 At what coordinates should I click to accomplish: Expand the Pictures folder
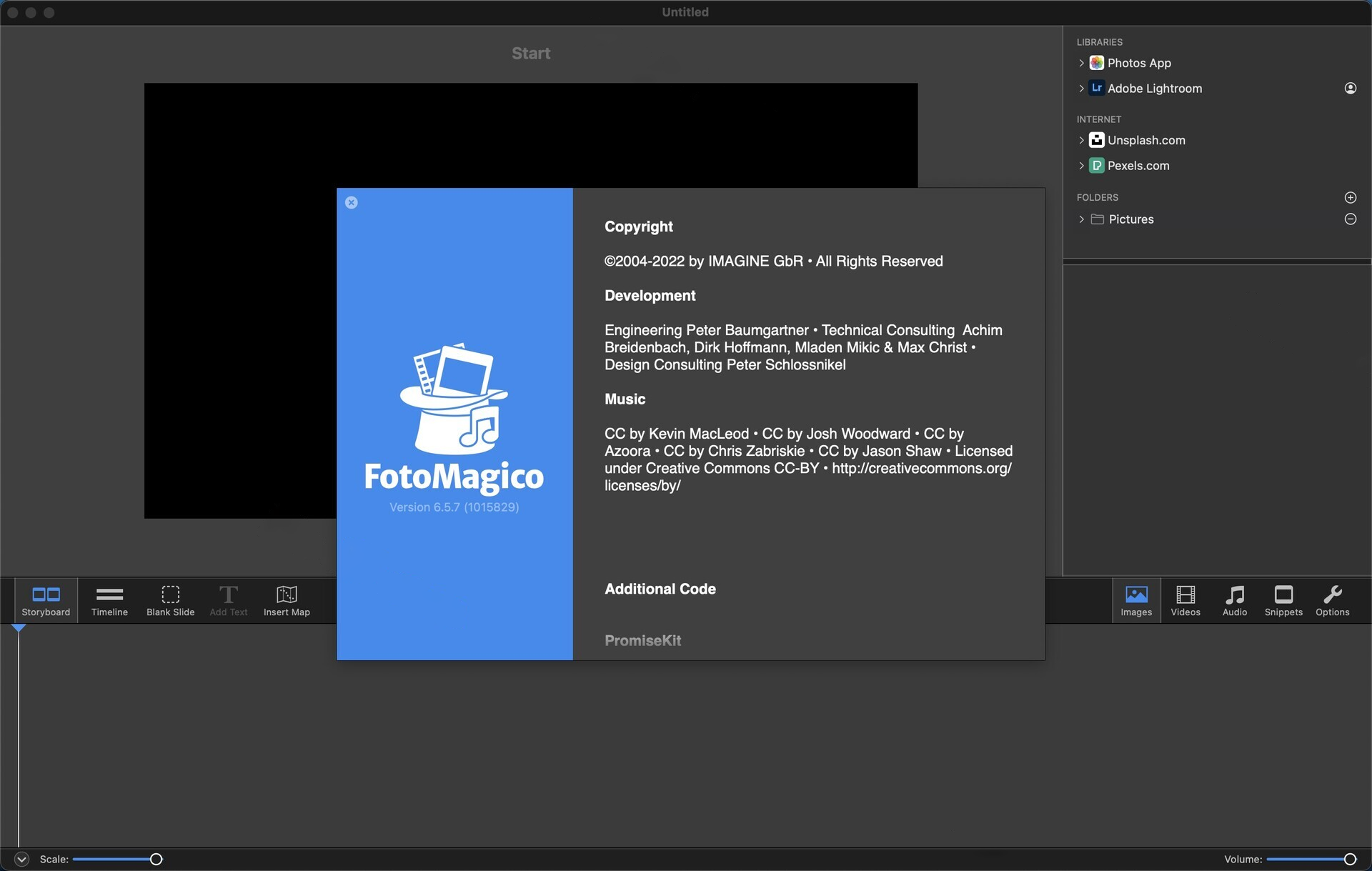pyautogui.click(x=1081, y=219)
